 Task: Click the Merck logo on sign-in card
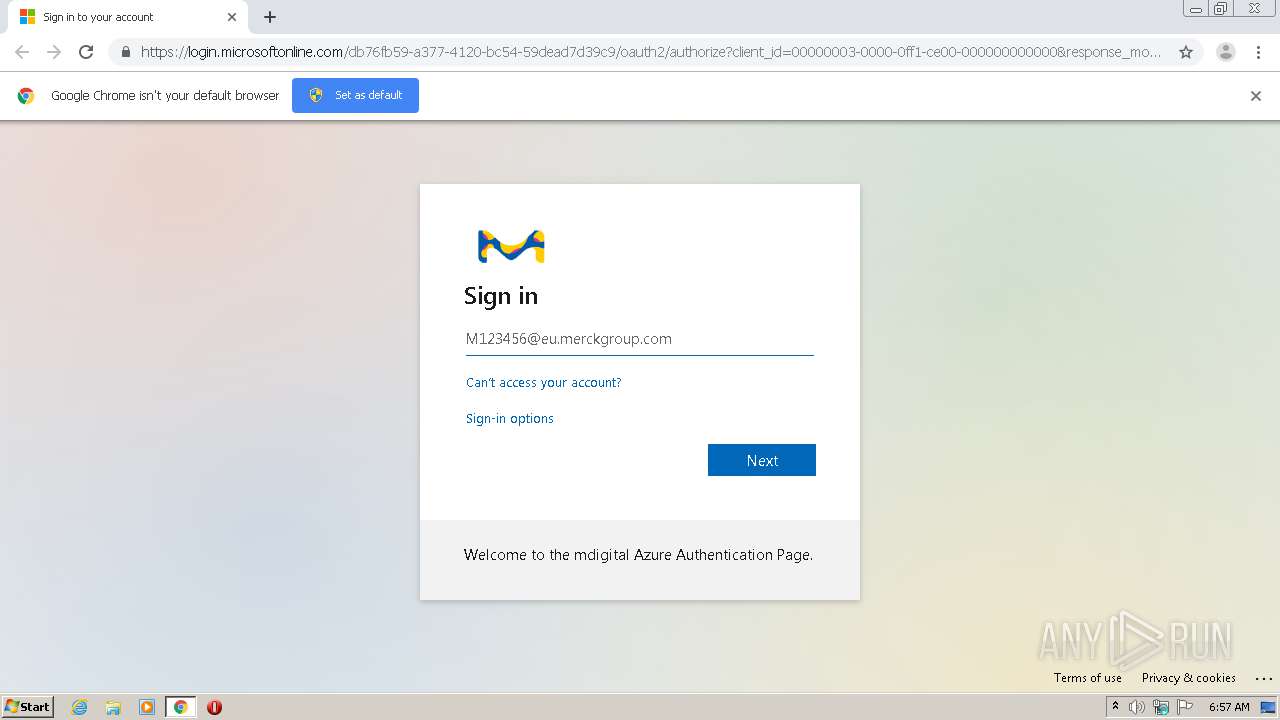tap(511, 246)
